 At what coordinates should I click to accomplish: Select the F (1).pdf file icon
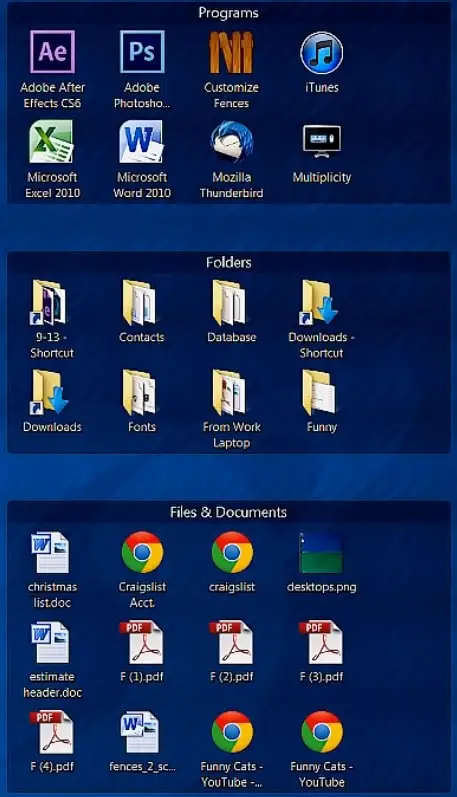[141, 642]
